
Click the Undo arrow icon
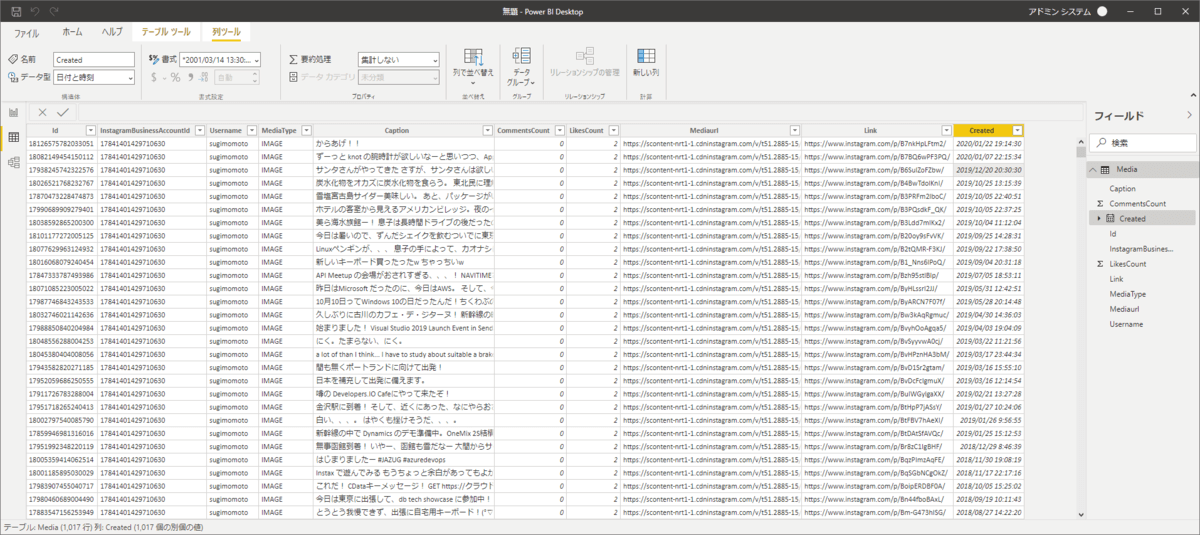pyautogui.click(x=34, y=10)
